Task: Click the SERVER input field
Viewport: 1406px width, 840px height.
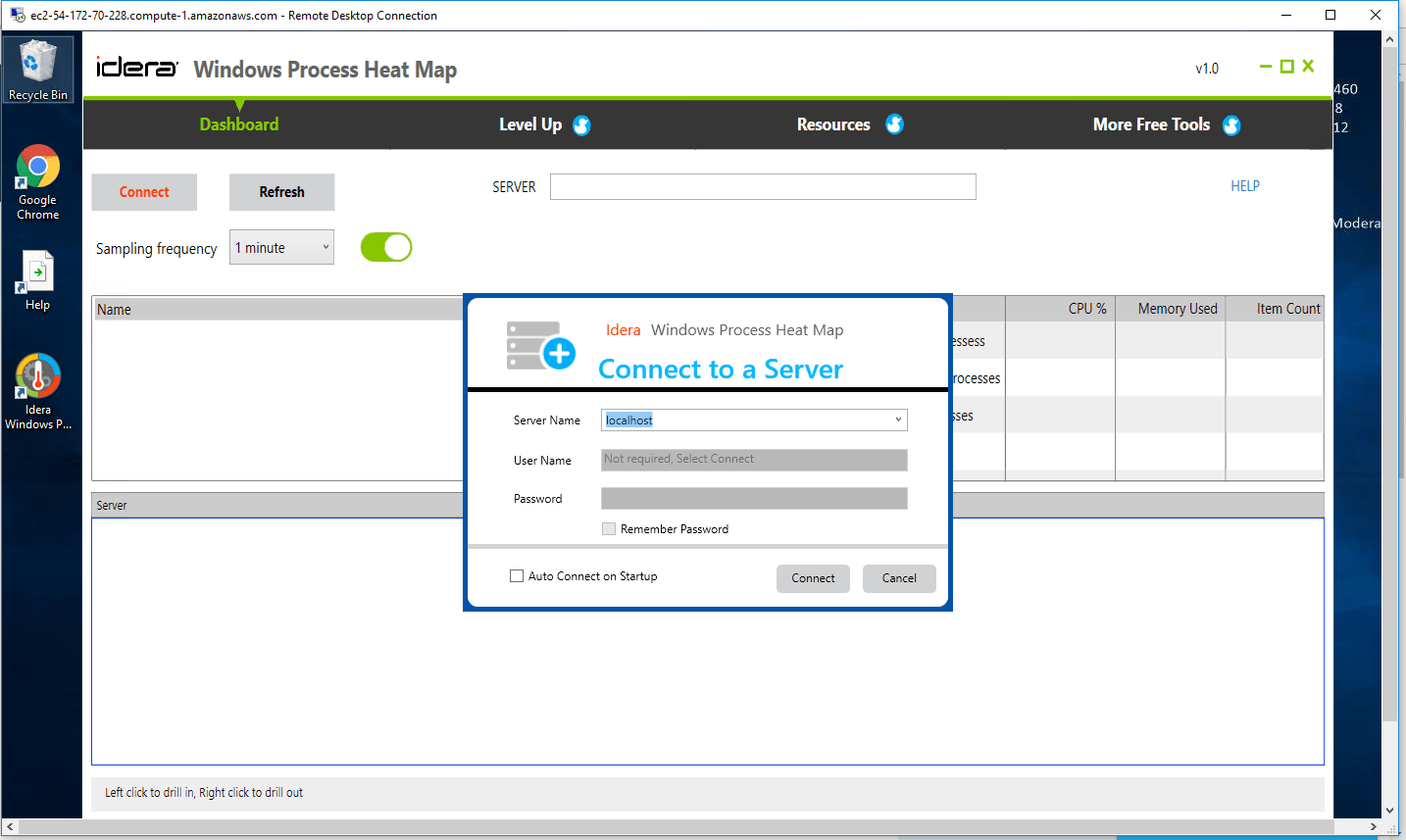Action: click(x=763, y=186)
